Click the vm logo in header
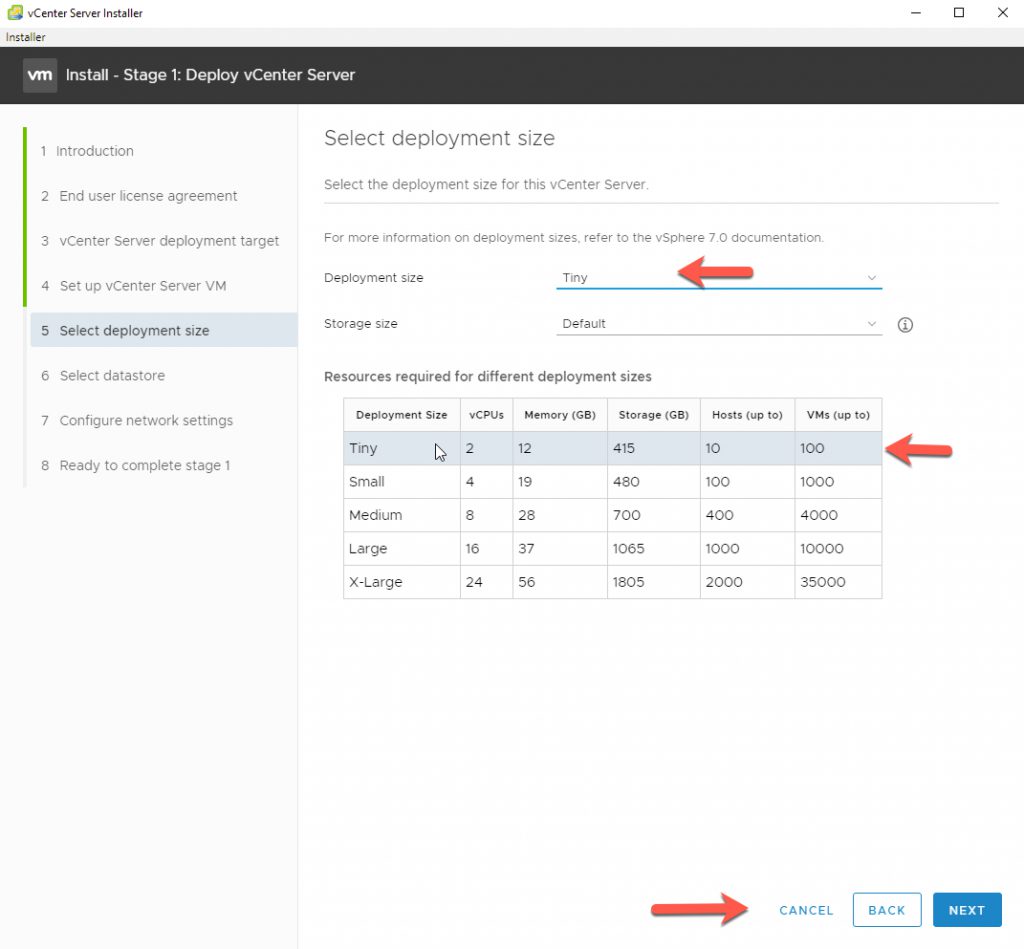 coord(40,75)
